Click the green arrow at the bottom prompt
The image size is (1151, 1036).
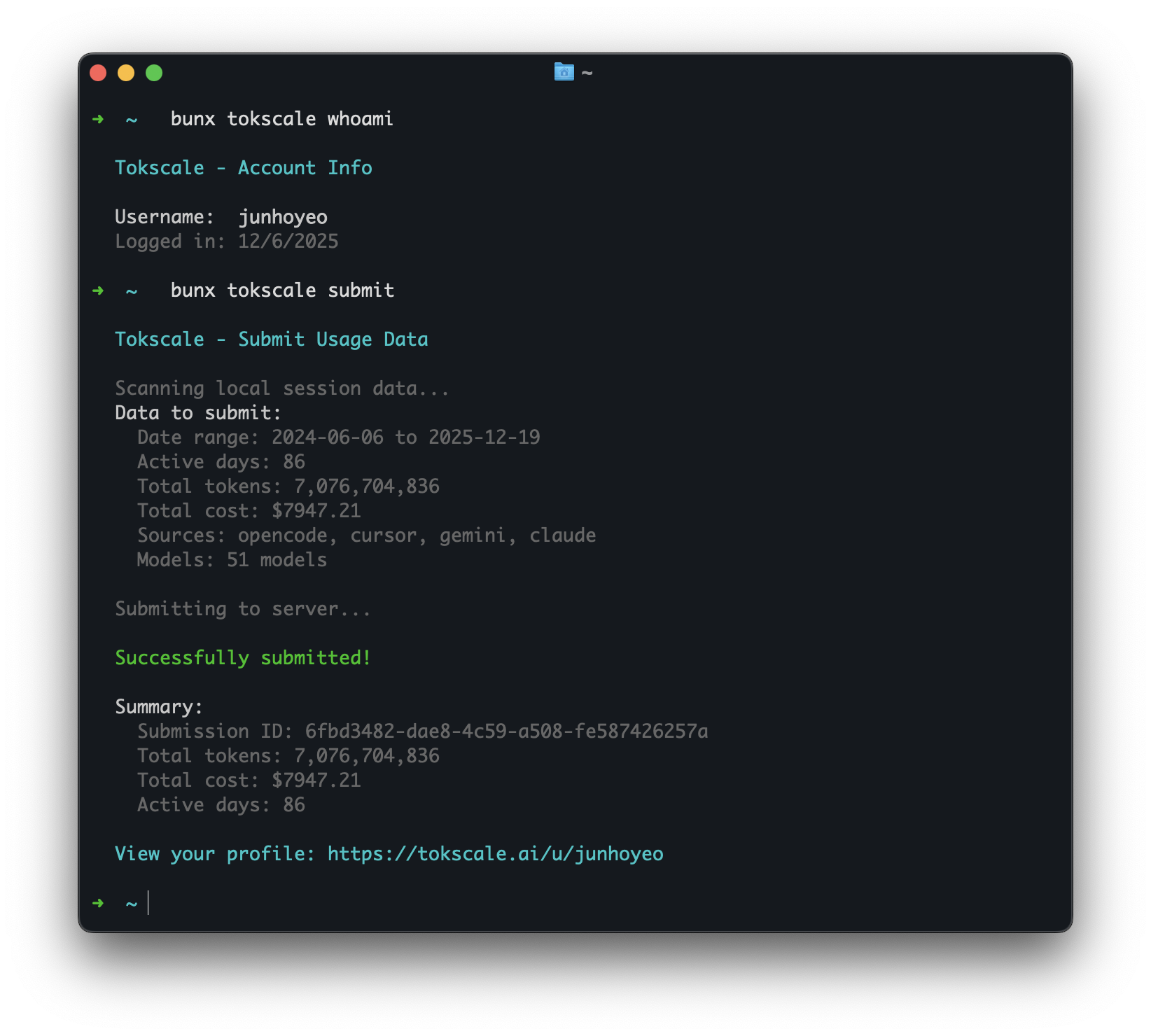click(98, 904)
